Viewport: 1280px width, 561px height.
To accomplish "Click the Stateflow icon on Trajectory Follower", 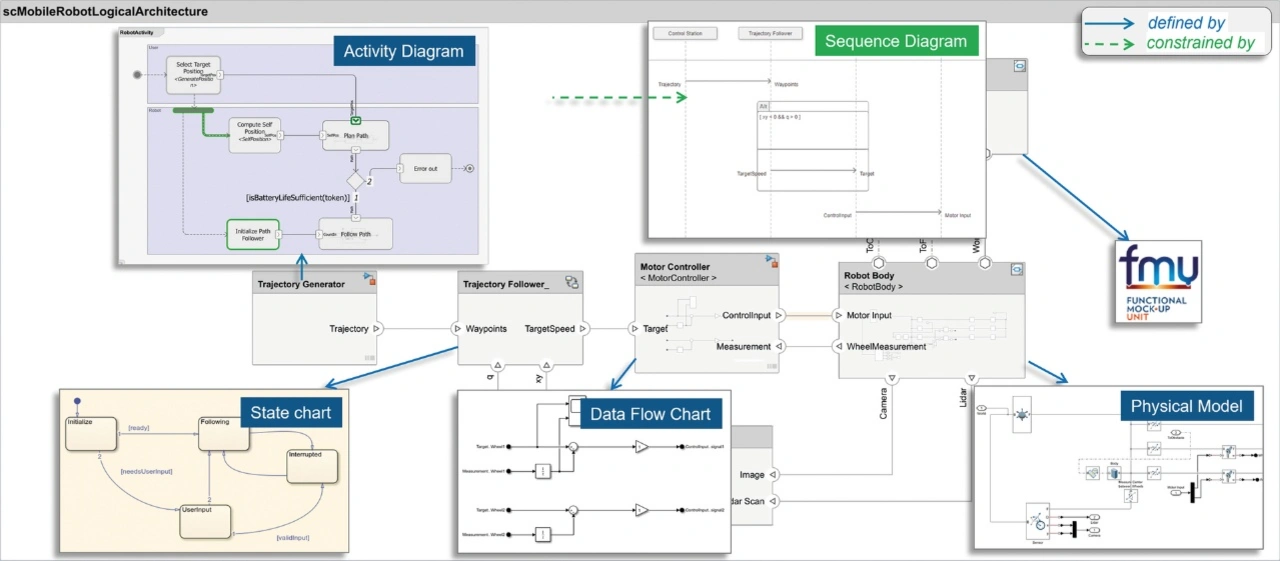I will (x=572, y=283).
